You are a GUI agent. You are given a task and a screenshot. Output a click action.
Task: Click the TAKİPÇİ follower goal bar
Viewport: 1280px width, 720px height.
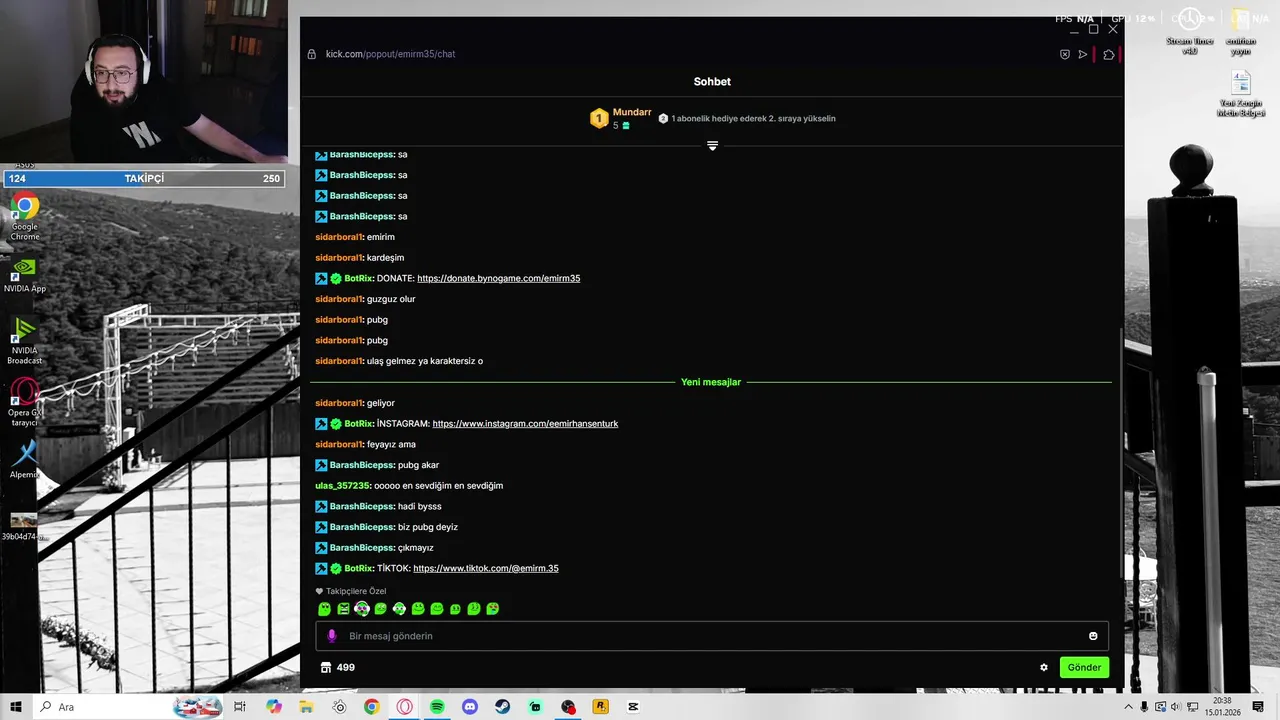(145, 179)
